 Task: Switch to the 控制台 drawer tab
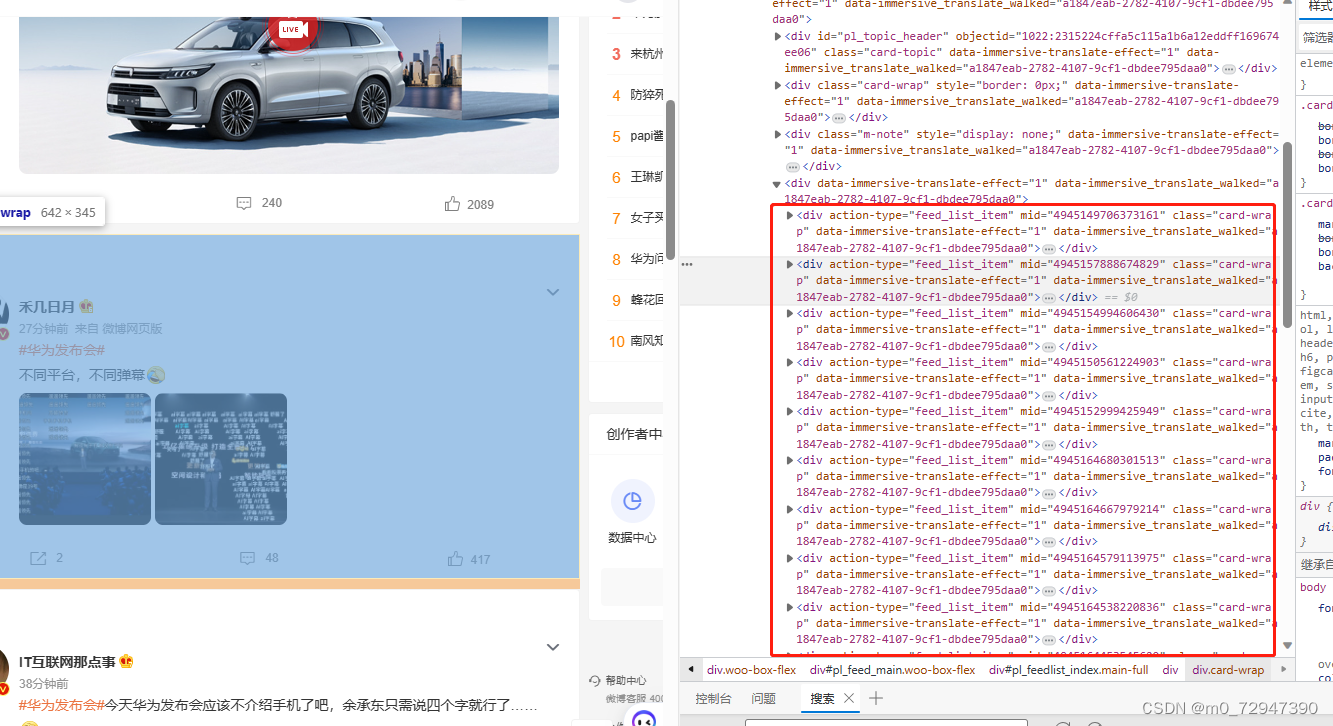point(713,698)
